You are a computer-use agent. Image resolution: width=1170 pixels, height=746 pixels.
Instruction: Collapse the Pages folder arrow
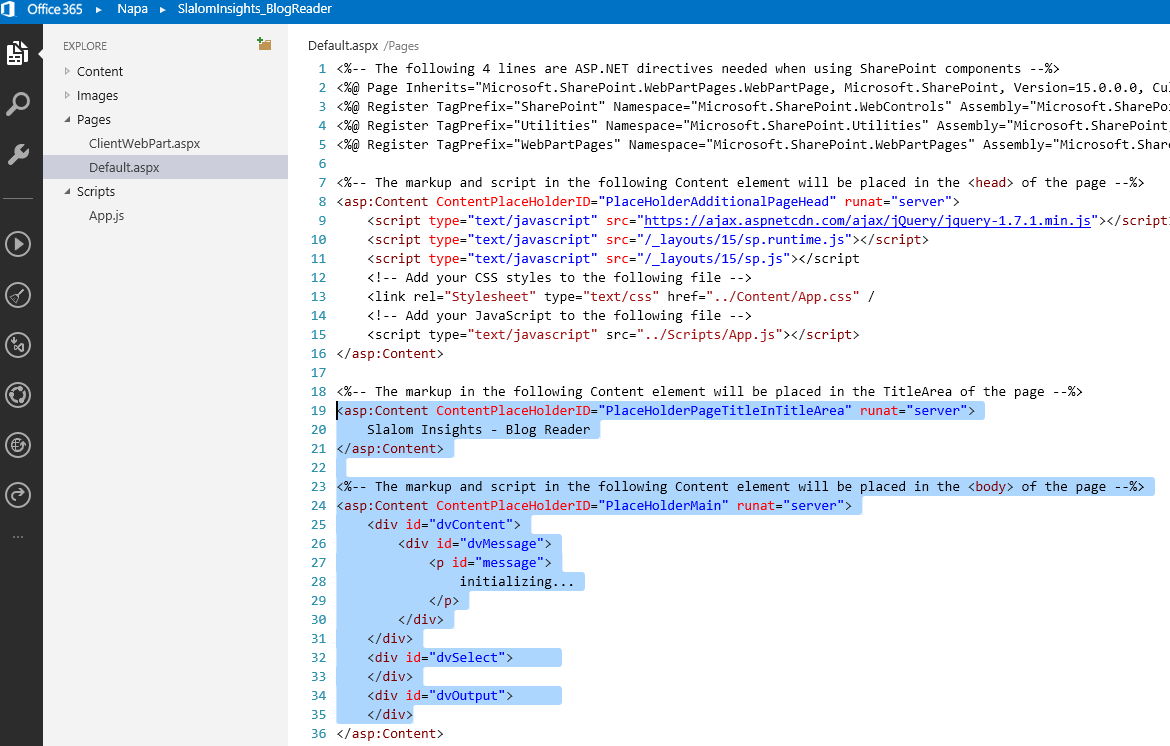tap(67, 119)
